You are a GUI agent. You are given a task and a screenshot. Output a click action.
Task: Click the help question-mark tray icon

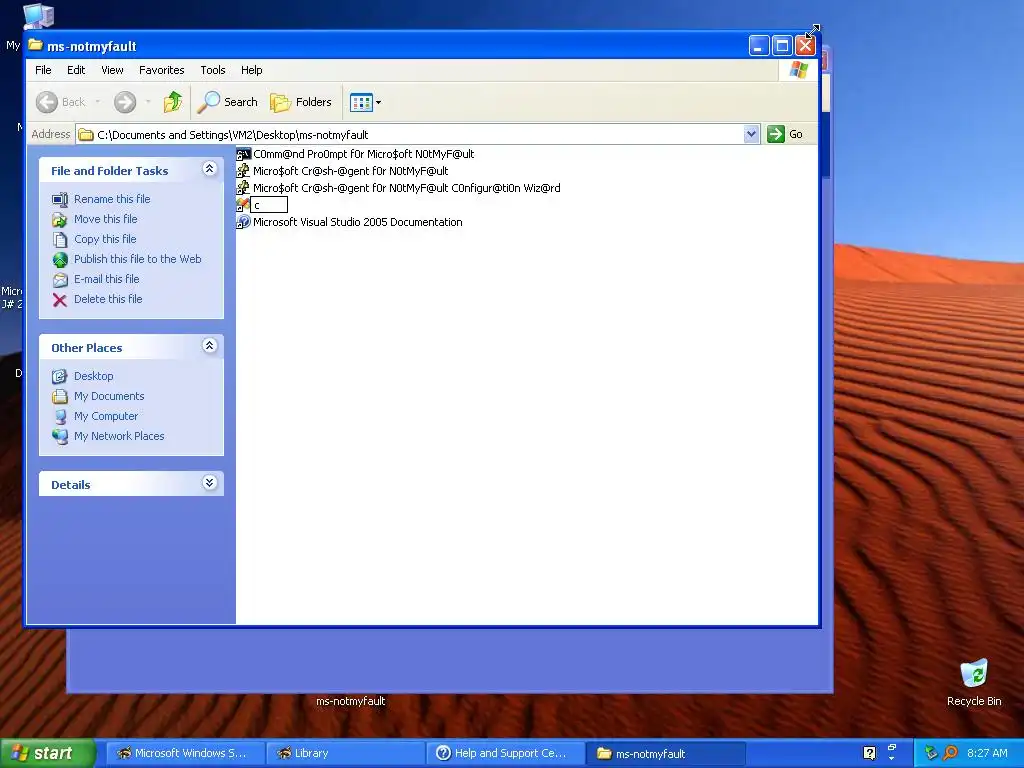coord(869,753)
